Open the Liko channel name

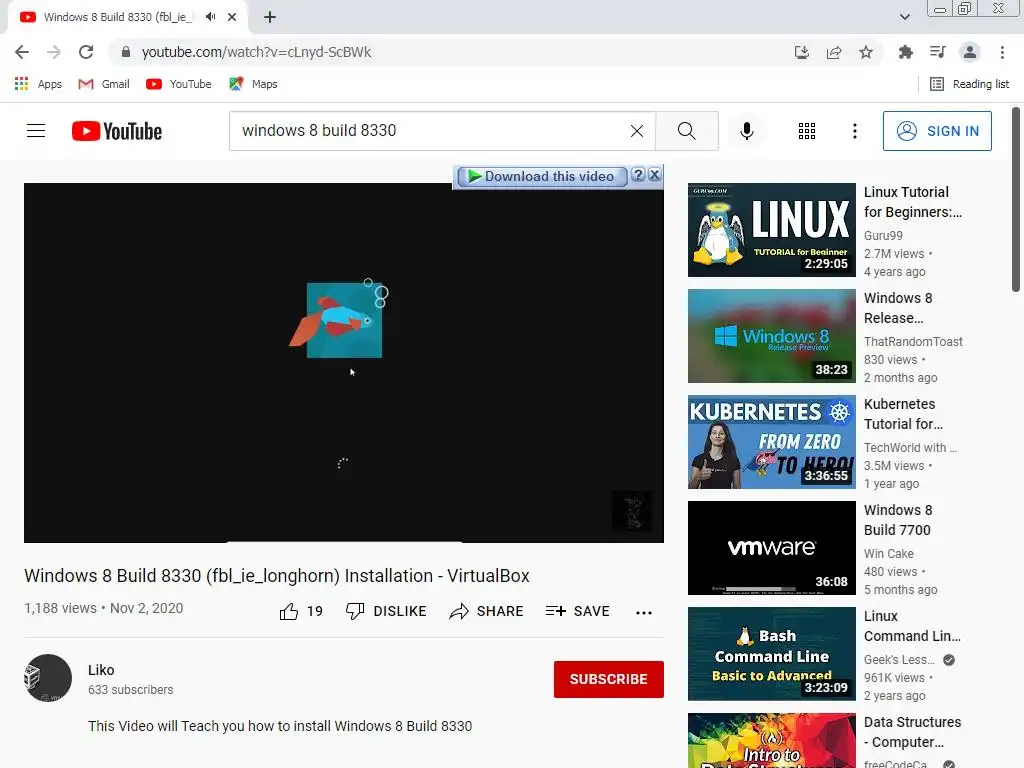click(101, 670)
